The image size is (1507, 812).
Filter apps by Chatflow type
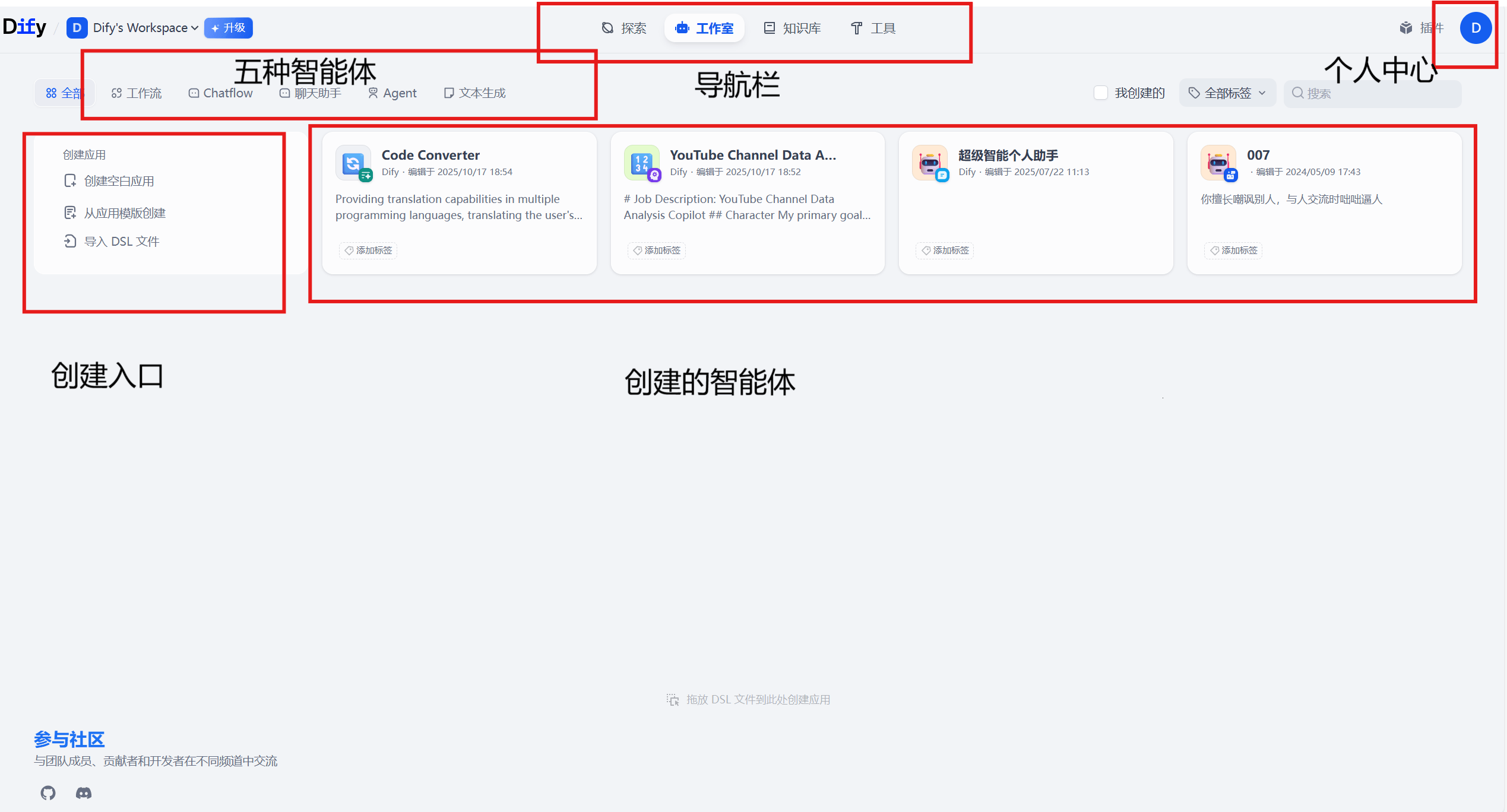coord(220,93)
